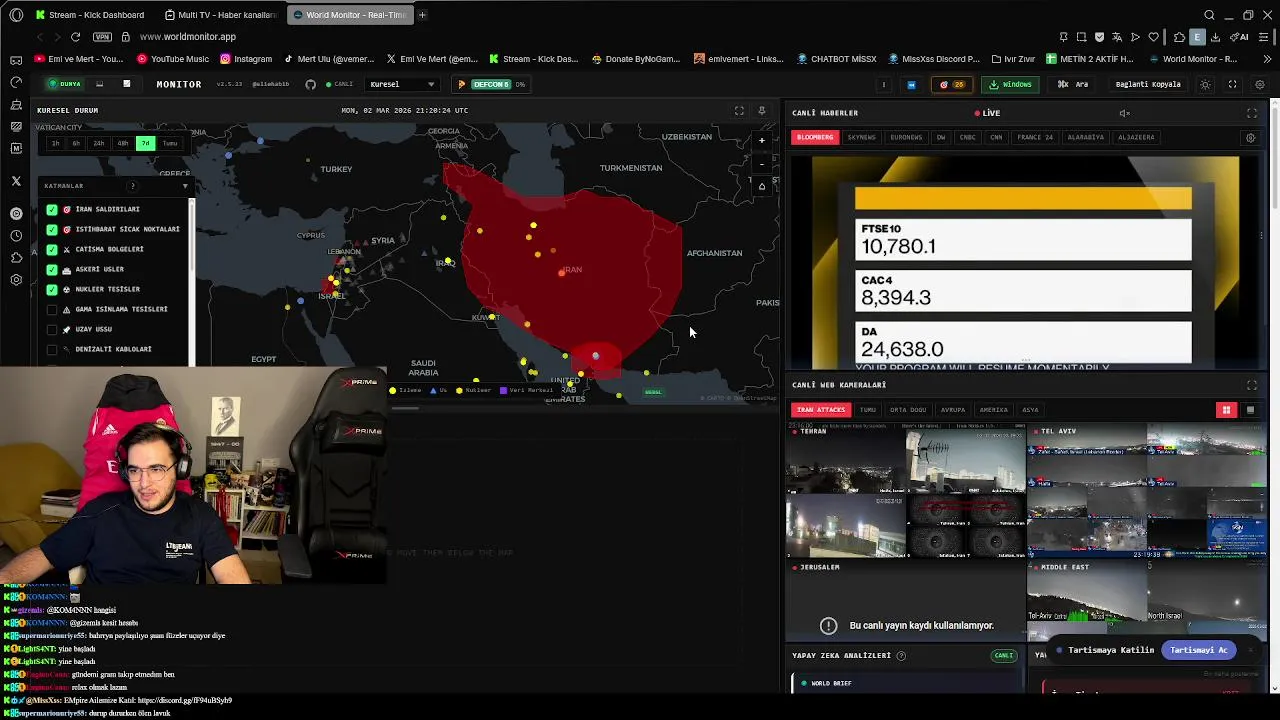The width and height of the screenshot is (1280, 720).
Task: Click the page scrollbar down arrow
Action: click(x=1275, y=688)
